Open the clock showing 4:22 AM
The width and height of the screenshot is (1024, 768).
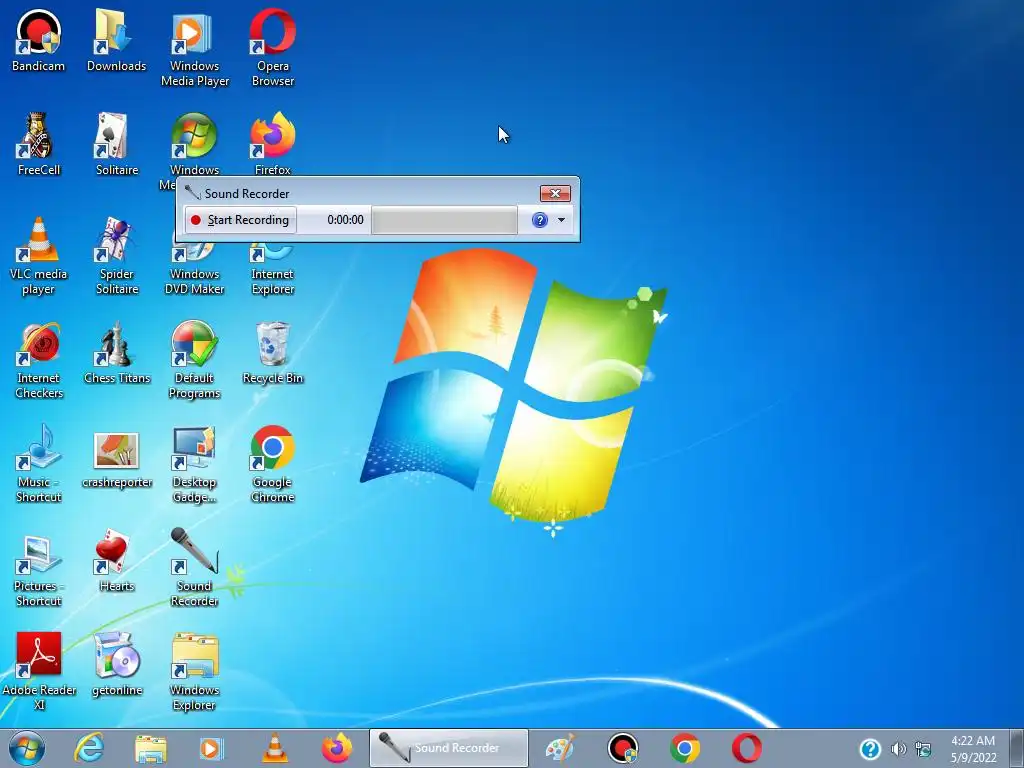click(x=973, y=749)
